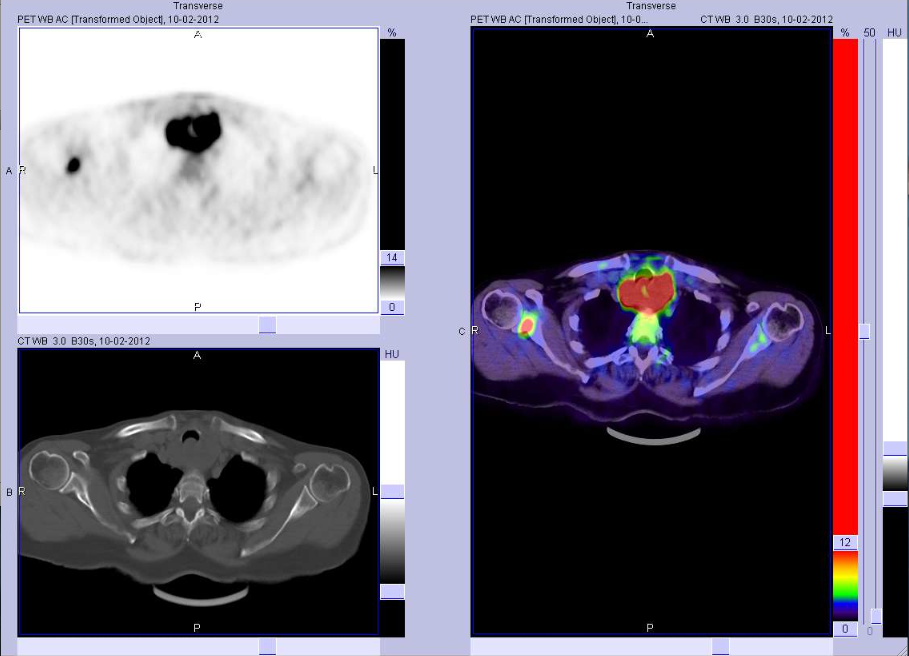
Task: Click the rainbow color scale in fused panel
Action: [x=845, y=586]
